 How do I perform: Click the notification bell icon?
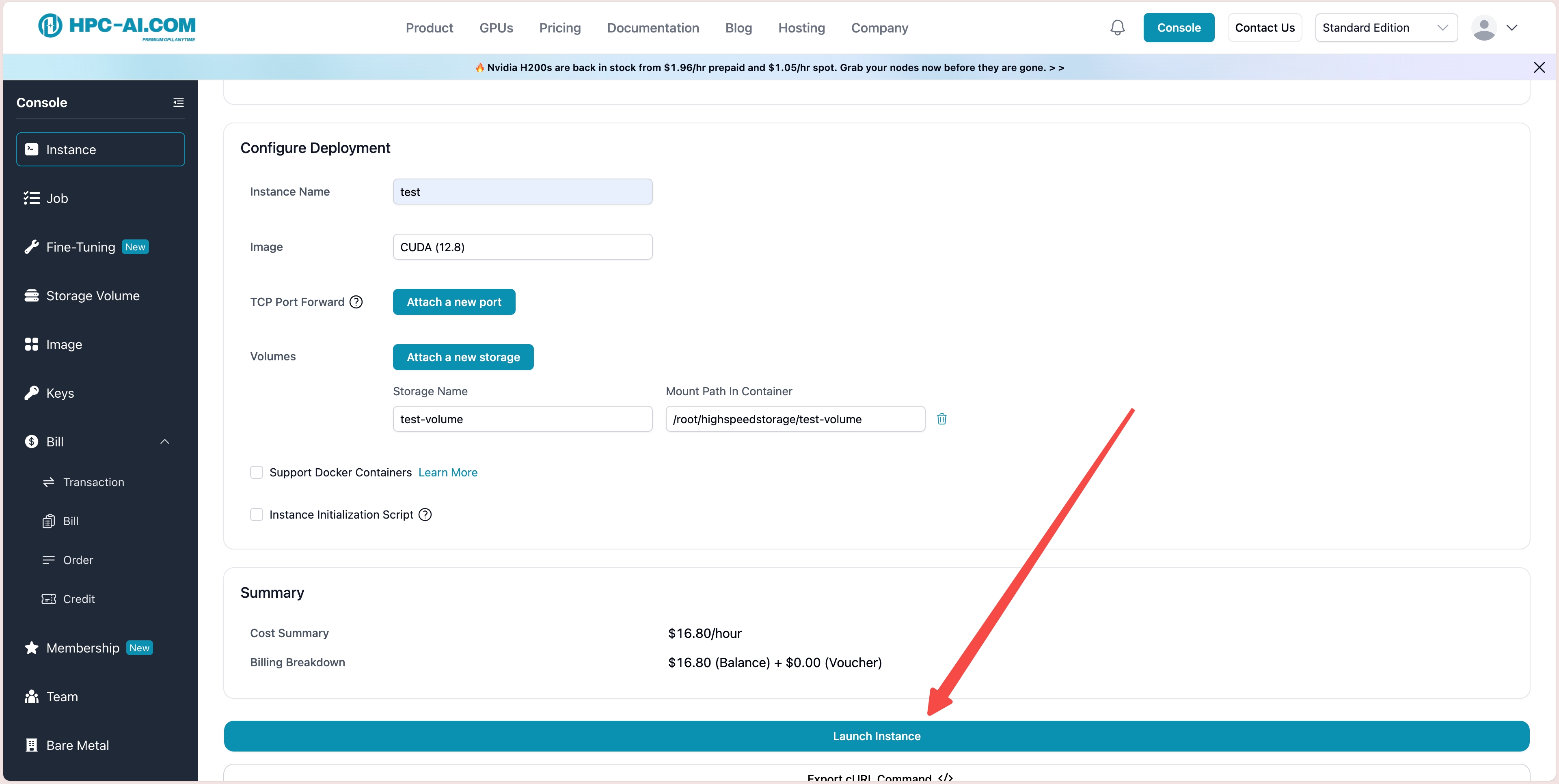click(x=1117, y=28)
